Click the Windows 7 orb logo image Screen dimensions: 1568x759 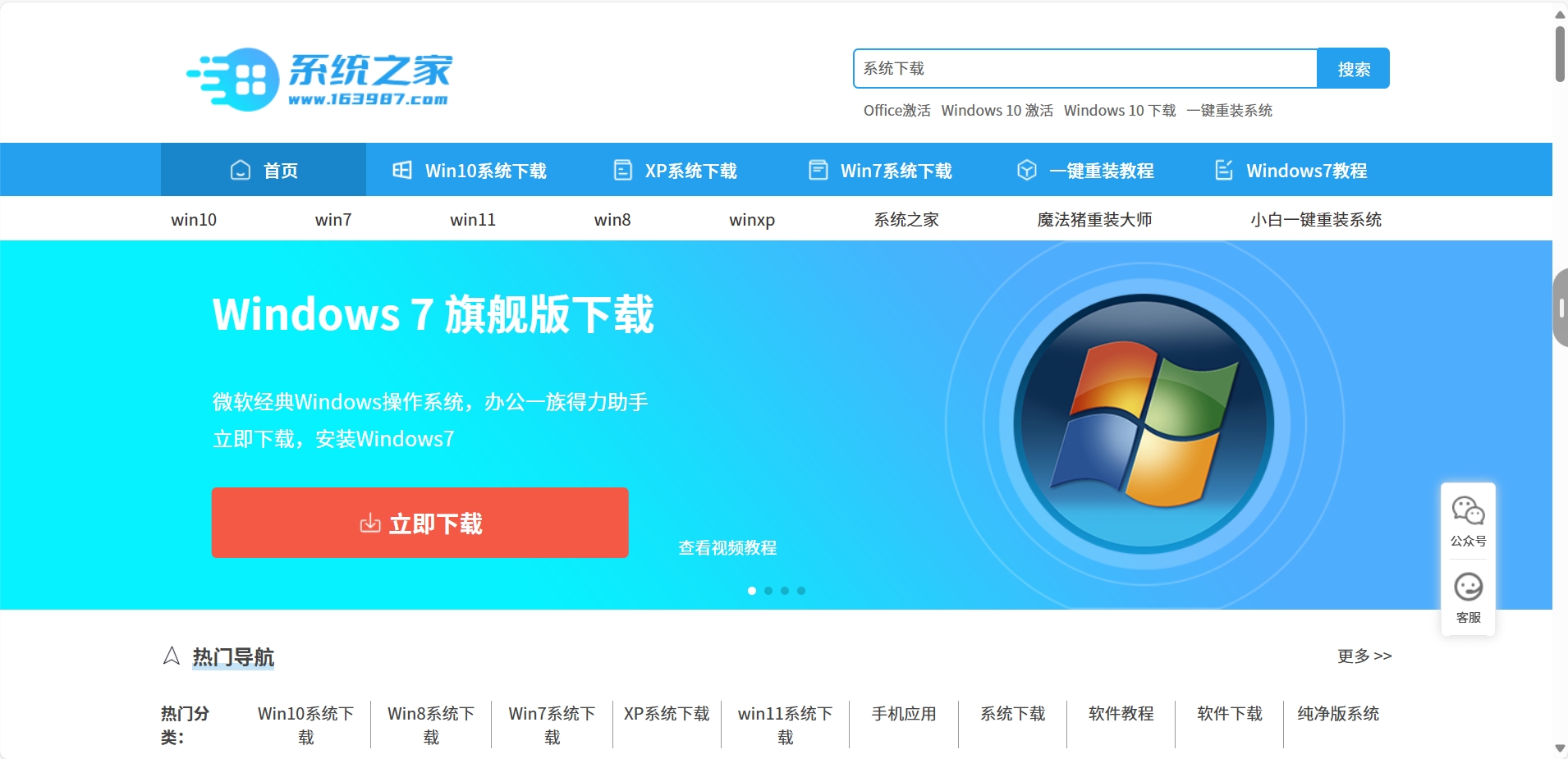(1144, 424)
